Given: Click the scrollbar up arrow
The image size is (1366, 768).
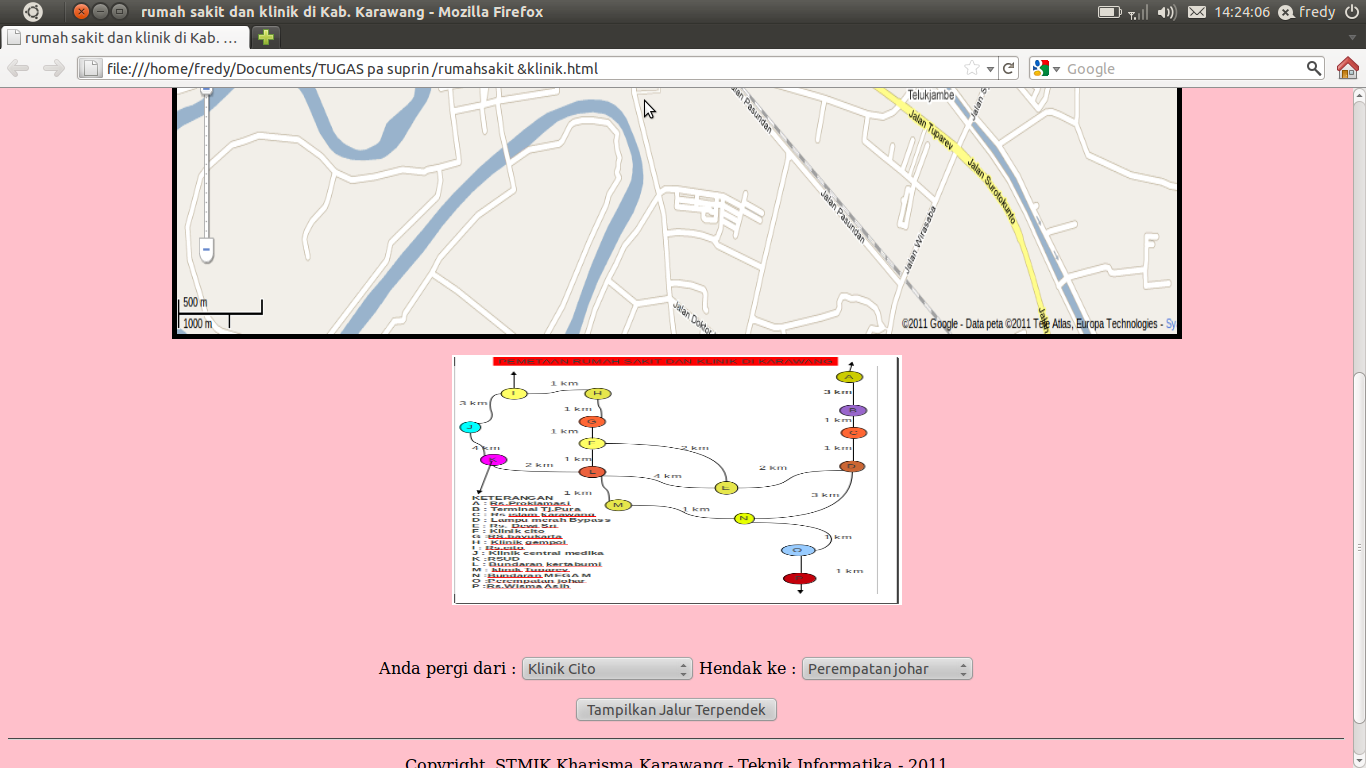Looking at the screenshot, I should [x=1359, y=95].
